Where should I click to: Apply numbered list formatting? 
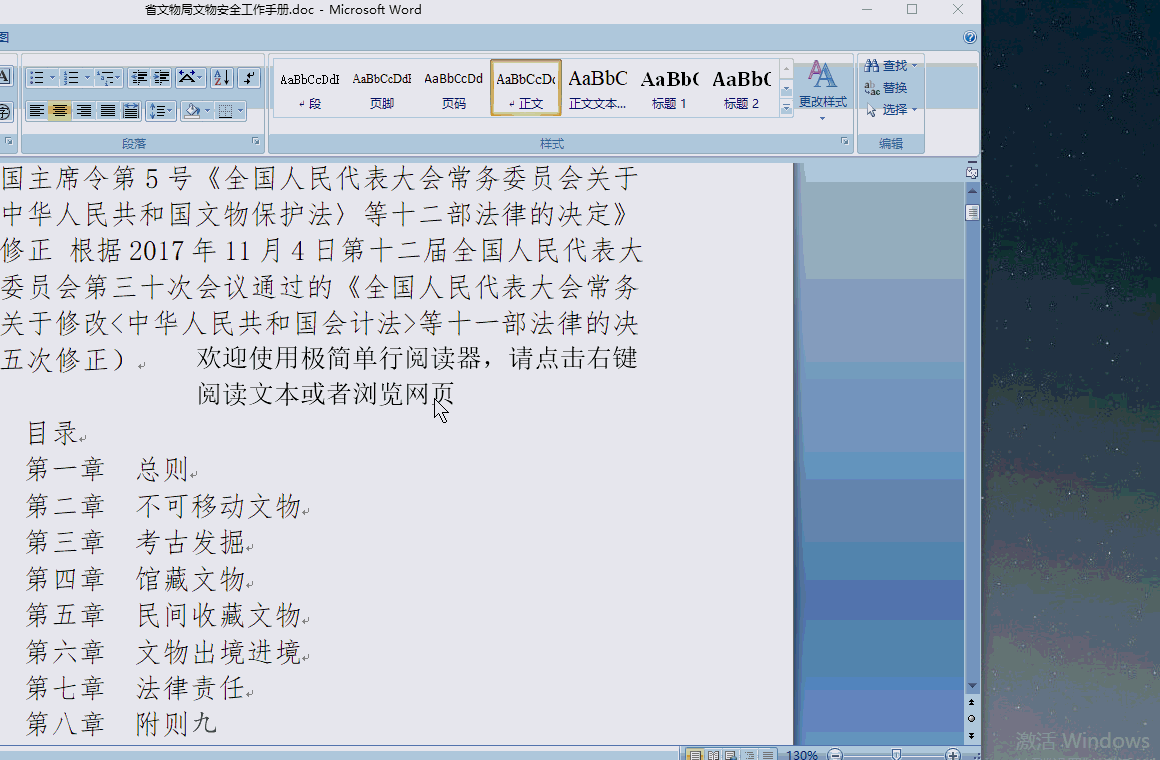(71, 78)
